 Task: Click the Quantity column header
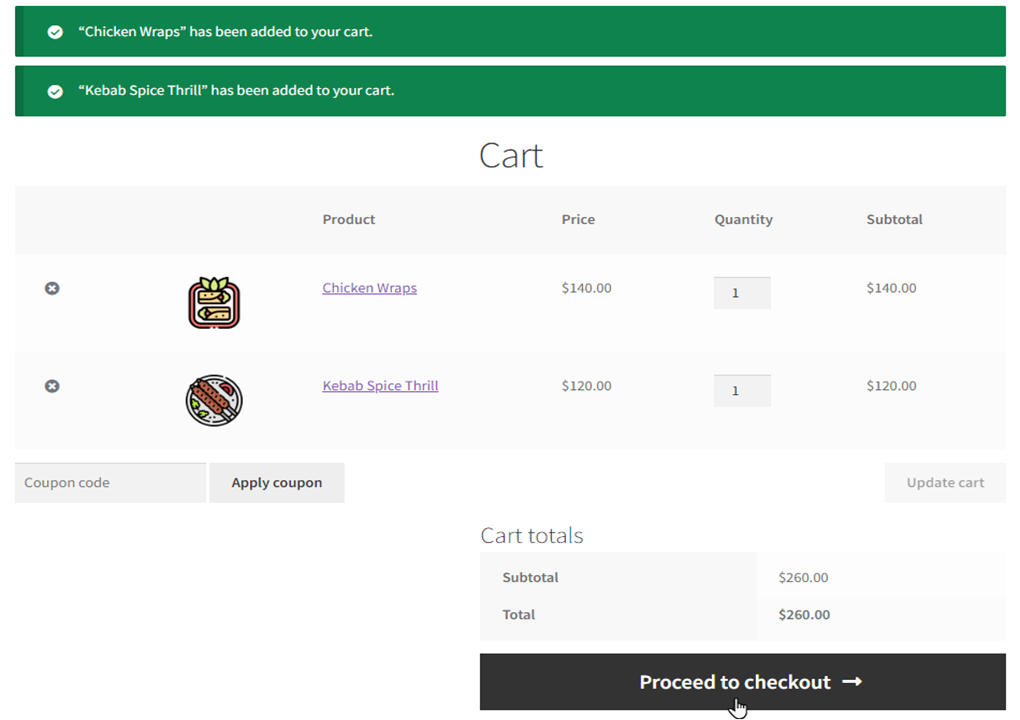click(744, 219)
